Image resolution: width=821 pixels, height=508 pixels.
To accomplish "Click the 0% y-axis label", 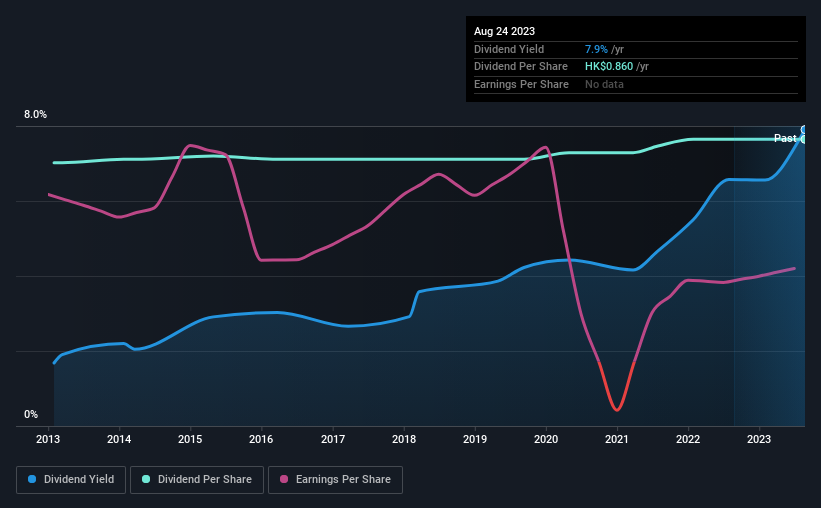I will point(31,415).
